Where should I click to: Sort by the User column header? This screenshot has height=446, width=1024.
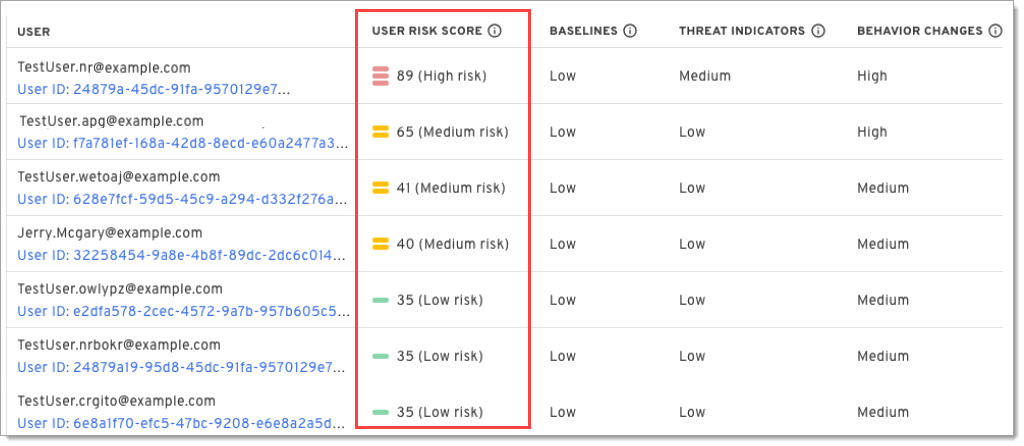pos(34,32)
